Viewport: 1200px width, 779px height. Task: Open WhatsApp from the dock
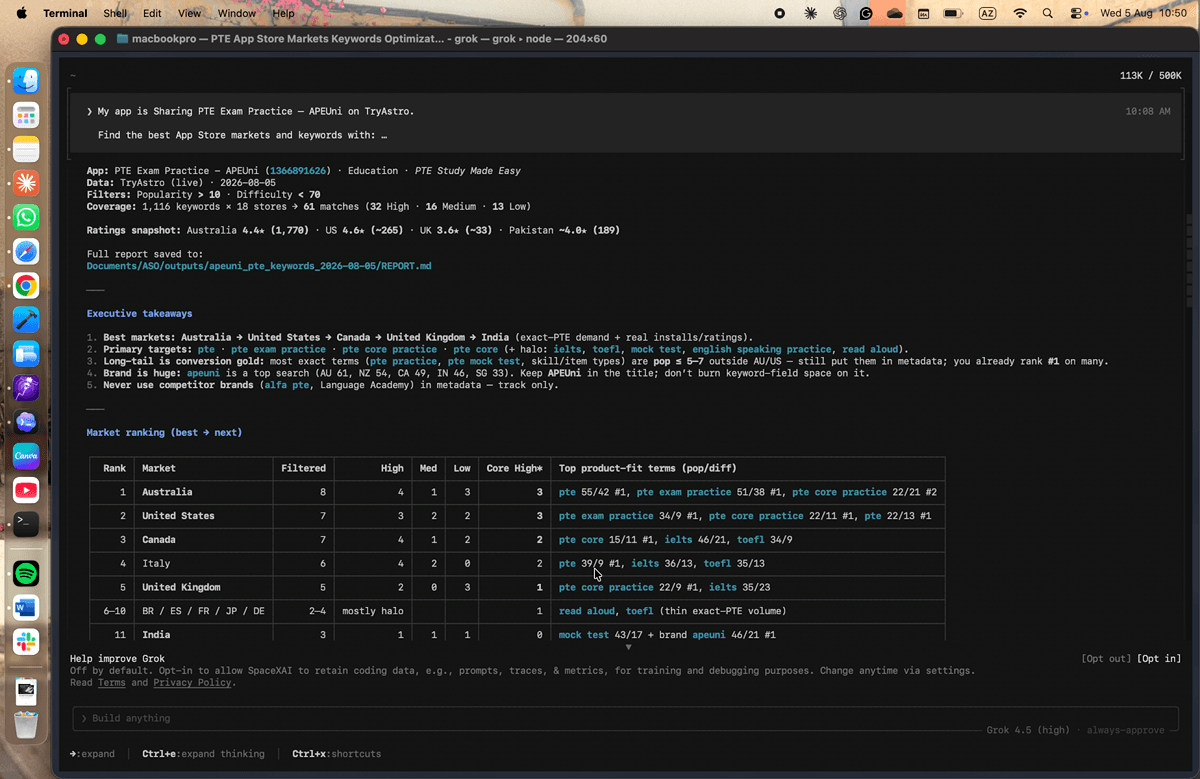coord(26,218)
